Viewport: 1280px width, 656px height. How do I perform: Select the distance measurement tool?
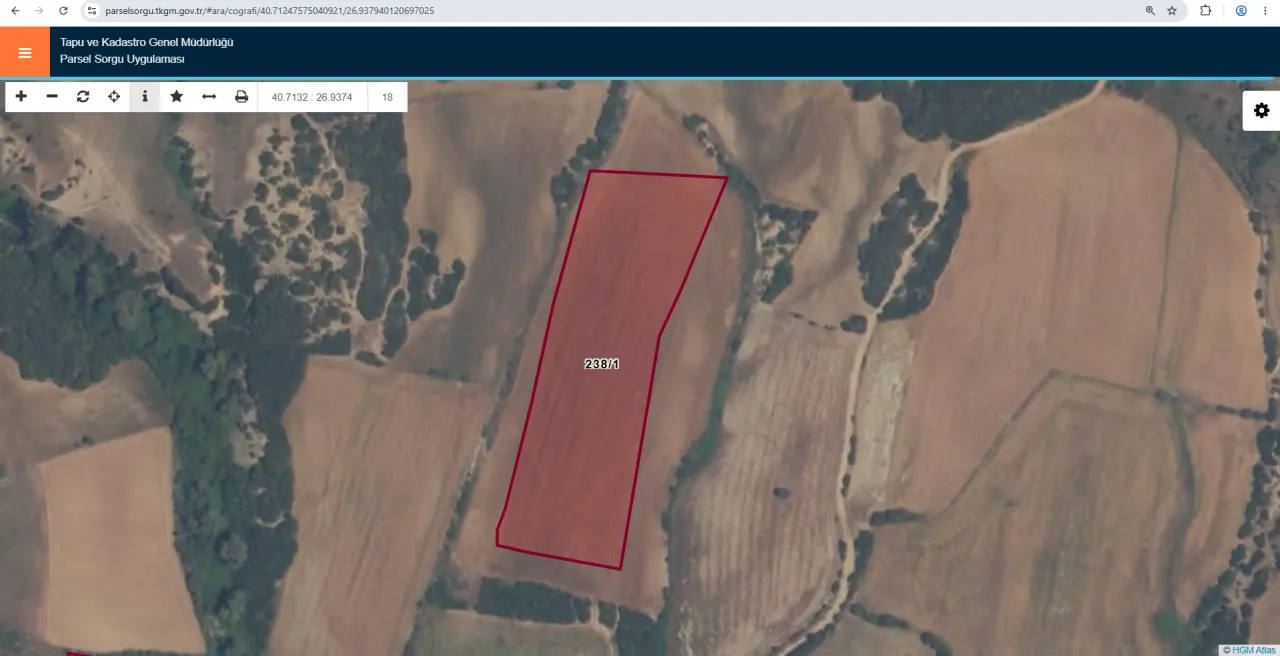(x=209, y=97)
